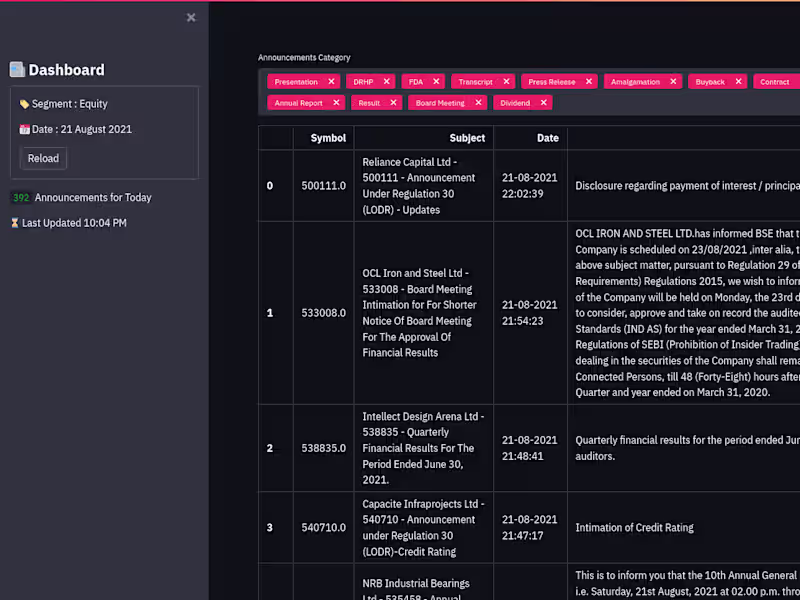Click the 392 announcements count badge
Viewport: 800px width, 600px height.
[21, 197]
